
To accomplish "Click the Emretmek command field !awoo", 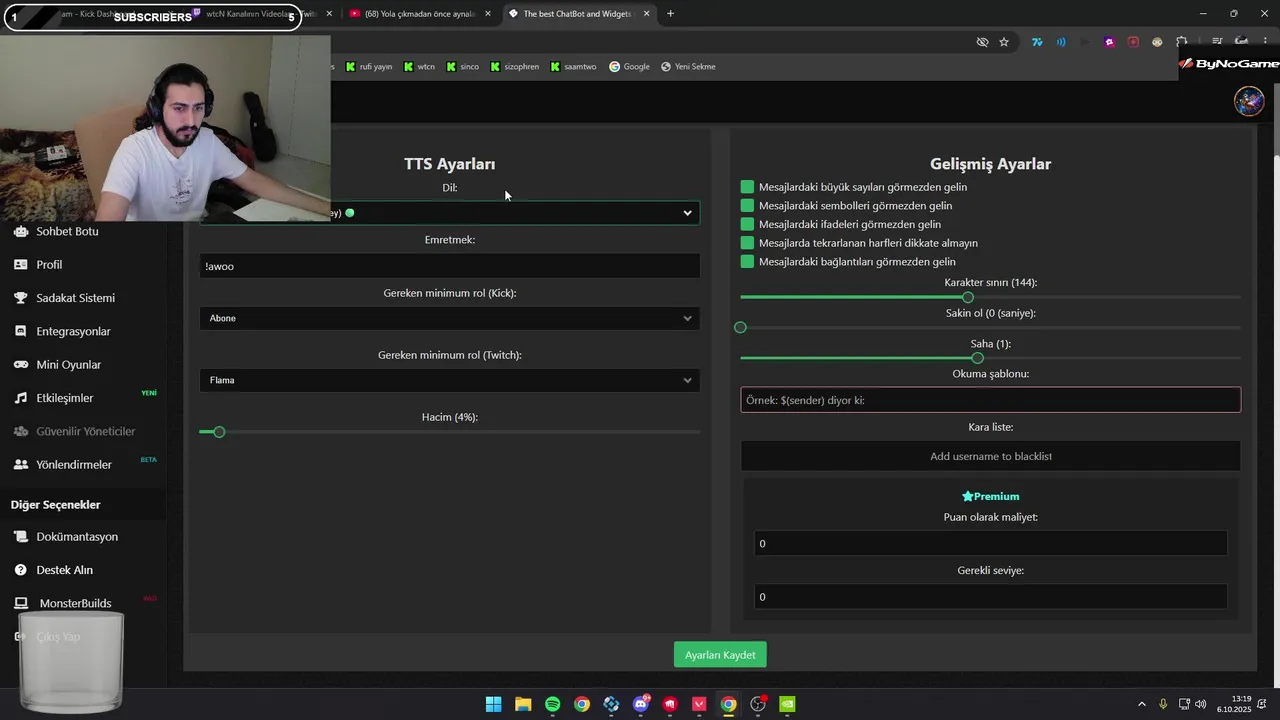I will click(x=450, y=266).
